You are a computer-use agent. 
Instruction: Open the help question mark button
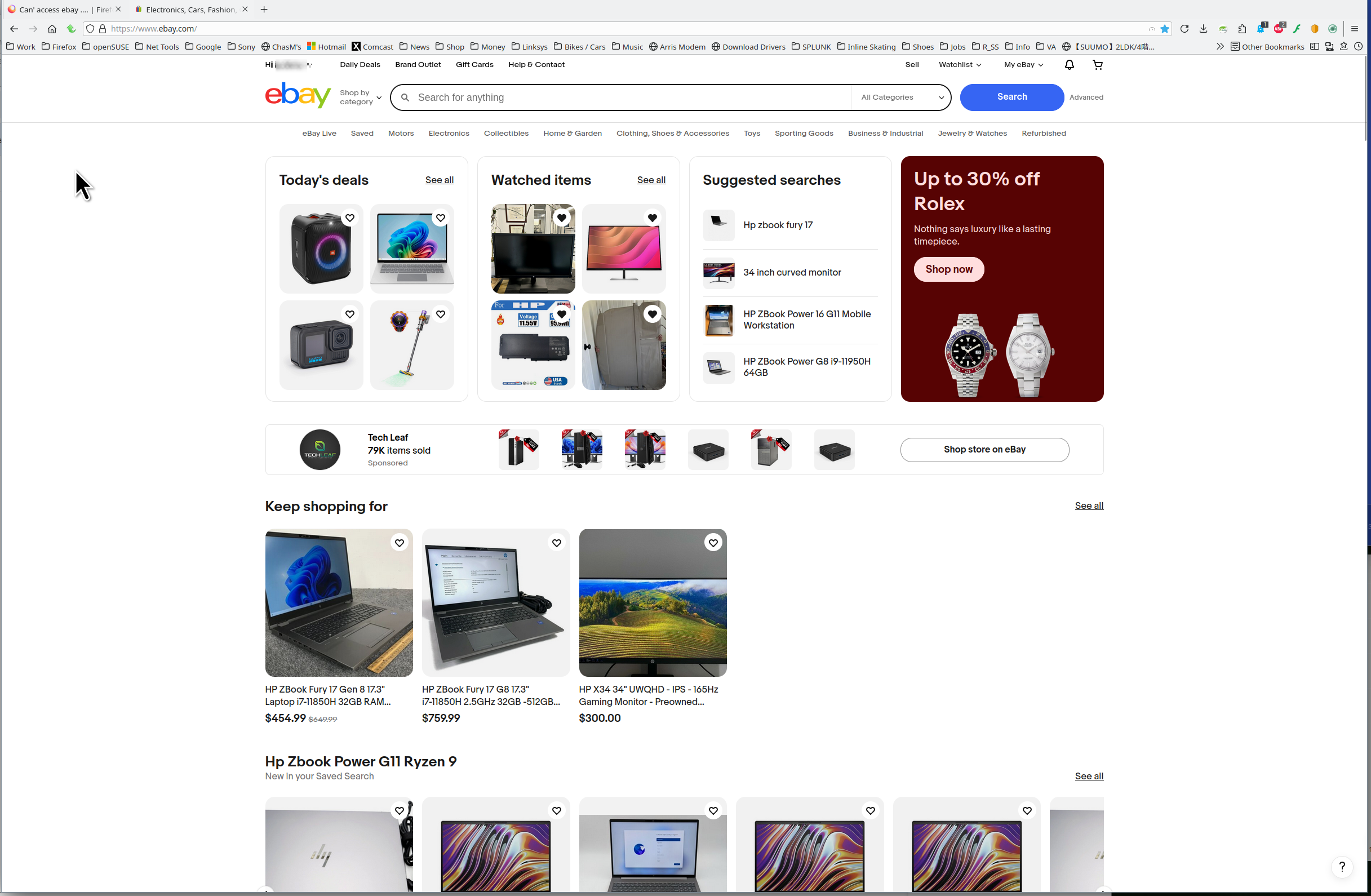click(1342, 866)
